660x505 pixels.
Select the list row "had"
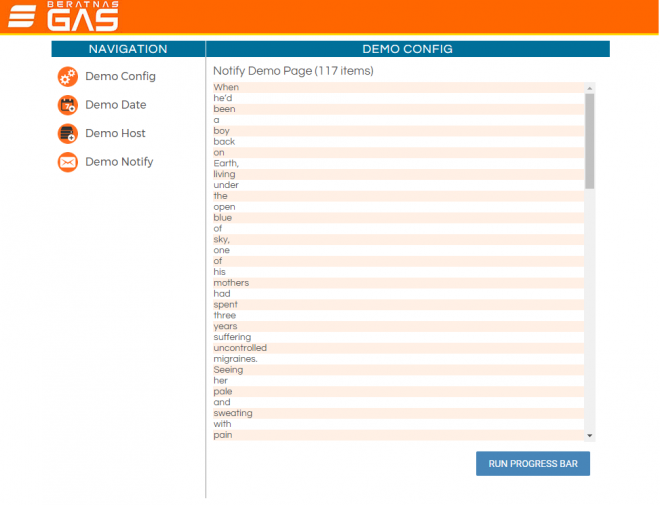tap(399, 294)
